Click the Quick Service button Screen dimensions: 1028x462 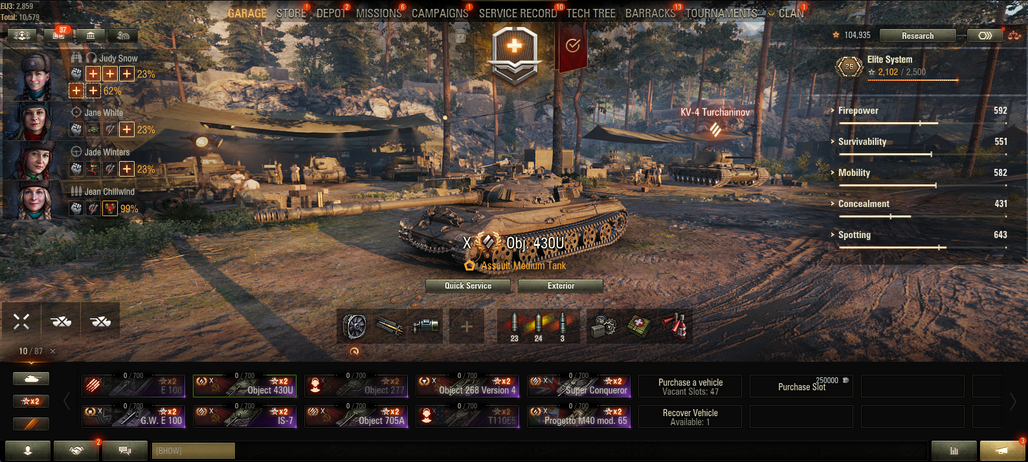click(x=468, y=286)
